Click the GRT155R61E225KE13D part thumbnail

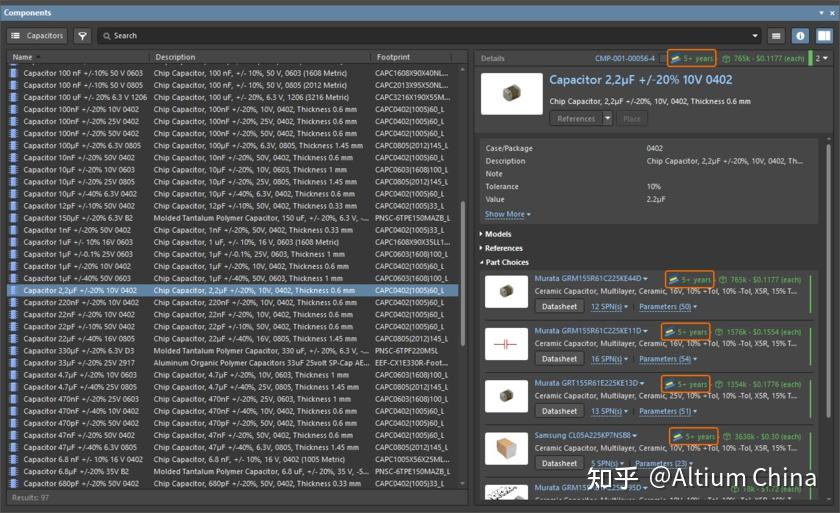(506, 396)
